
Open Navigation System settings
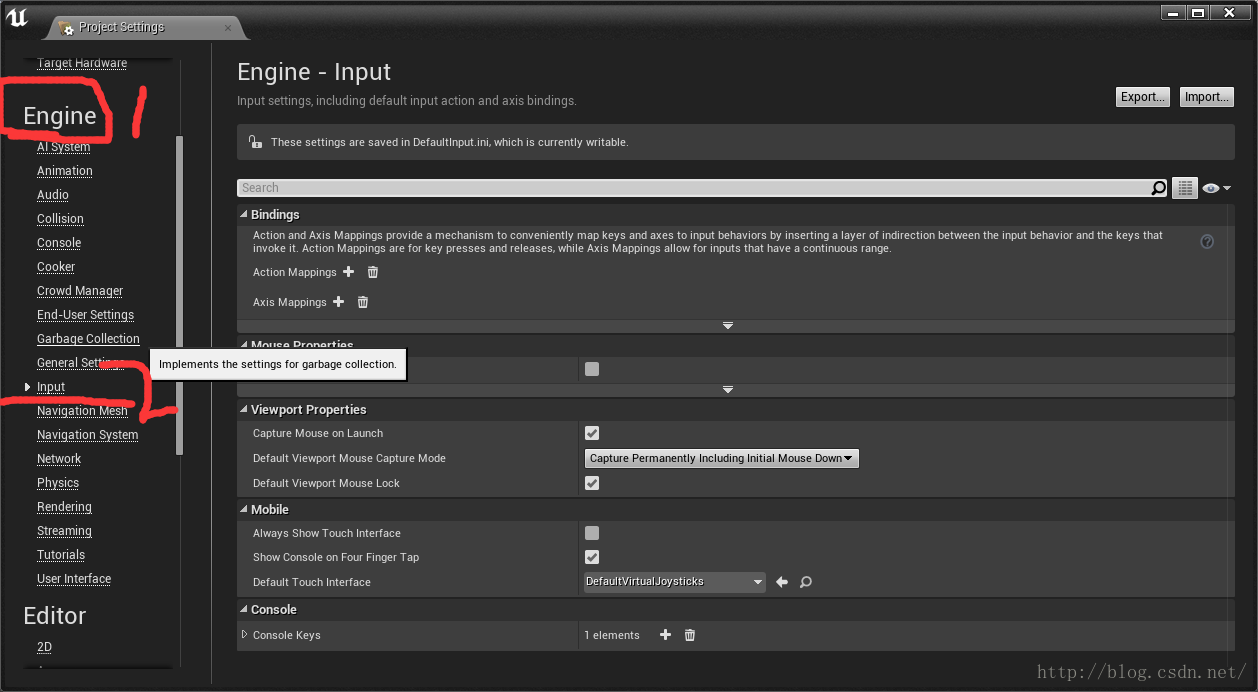tap(88, 435)
